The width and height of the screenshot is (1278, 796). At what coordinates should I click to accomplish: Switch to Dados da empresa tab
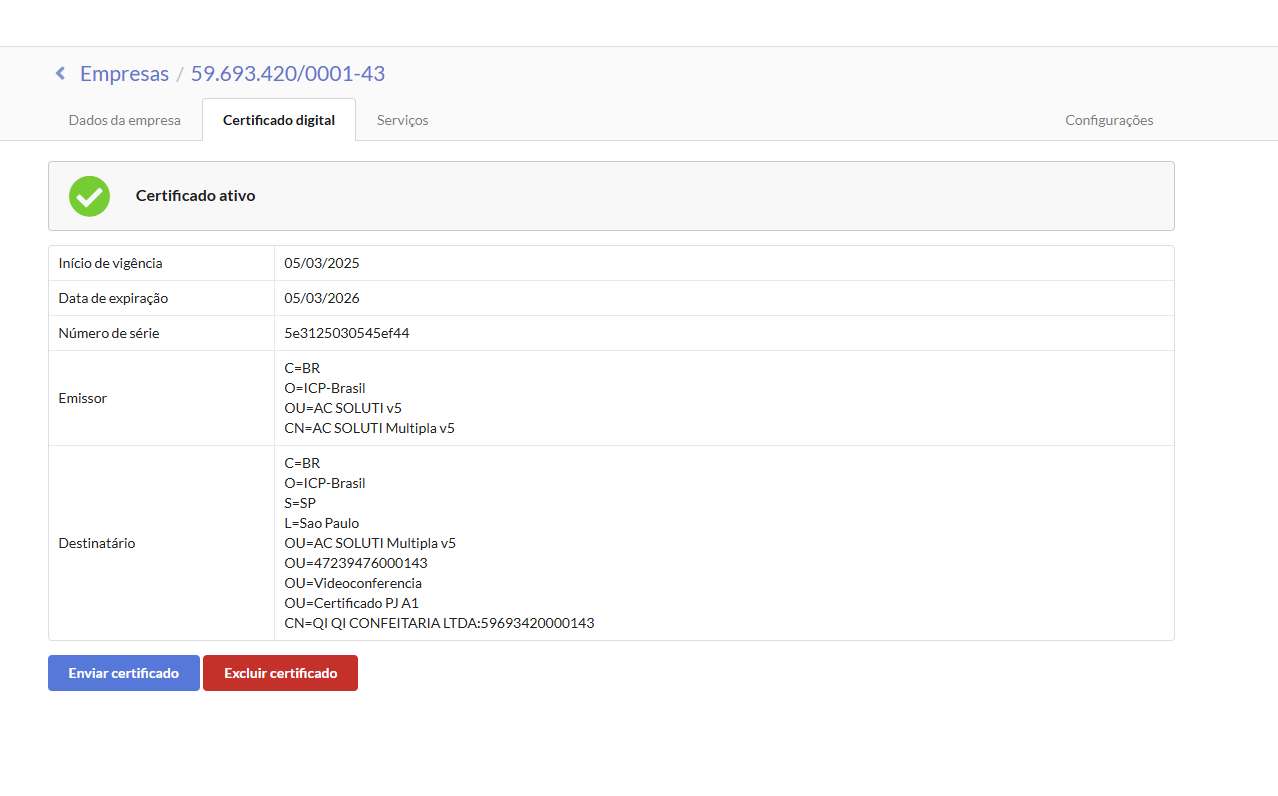point(124,120)
